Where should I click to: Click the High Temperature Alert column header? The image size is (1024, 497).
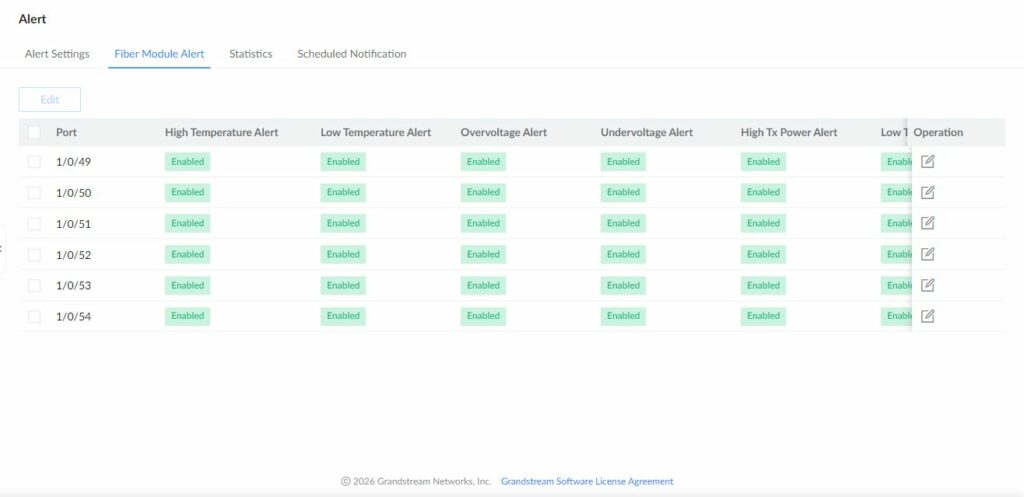click(x=221, y=133)
